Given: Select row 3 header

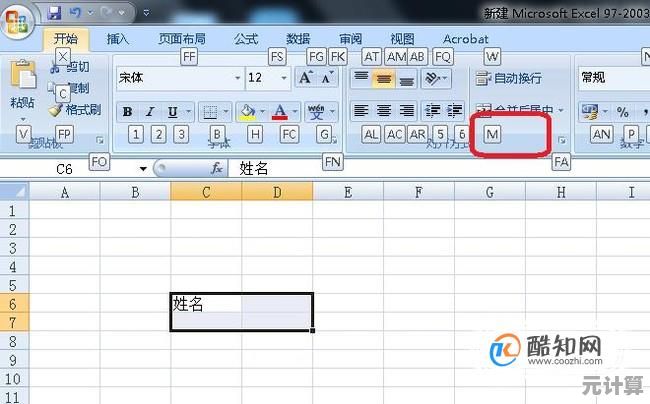Looking at the screenshot, I should [x=14, y=248].
